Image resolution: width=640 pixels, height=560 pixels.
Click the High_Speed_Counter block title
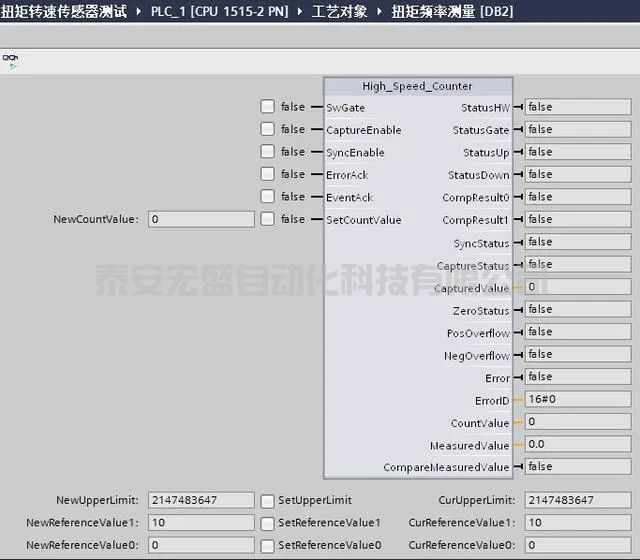click(x=417, y=86)
